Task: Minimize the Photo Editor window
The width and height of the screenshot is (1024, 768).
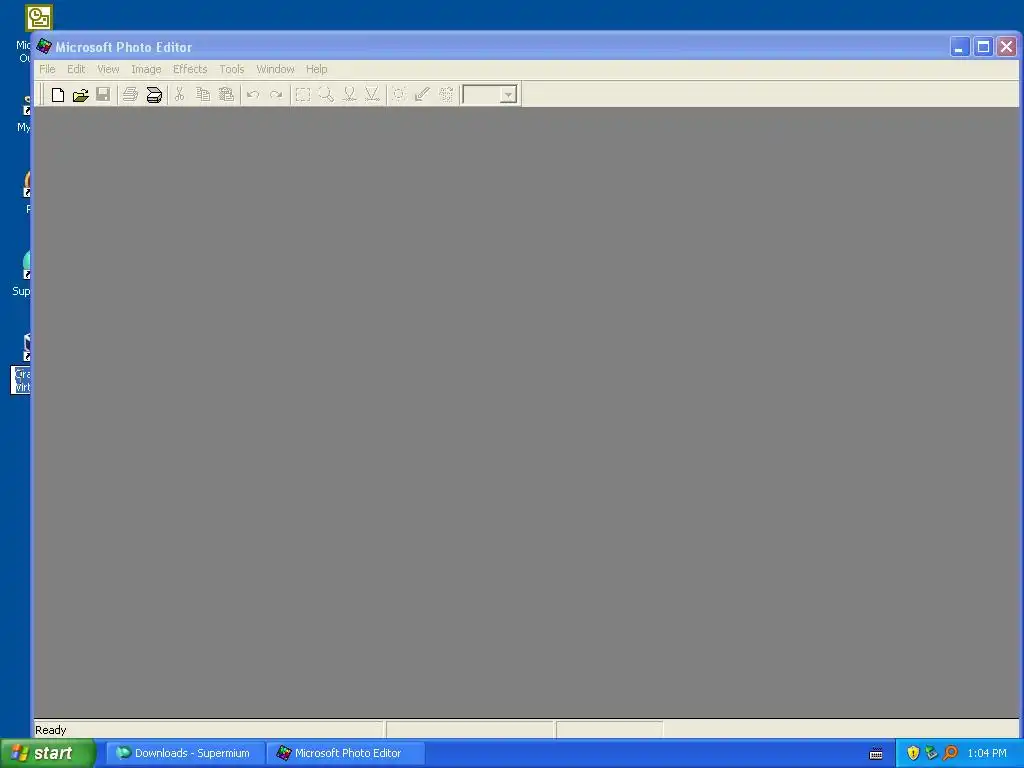Action: pyautogui.click(x=959, y=47)
